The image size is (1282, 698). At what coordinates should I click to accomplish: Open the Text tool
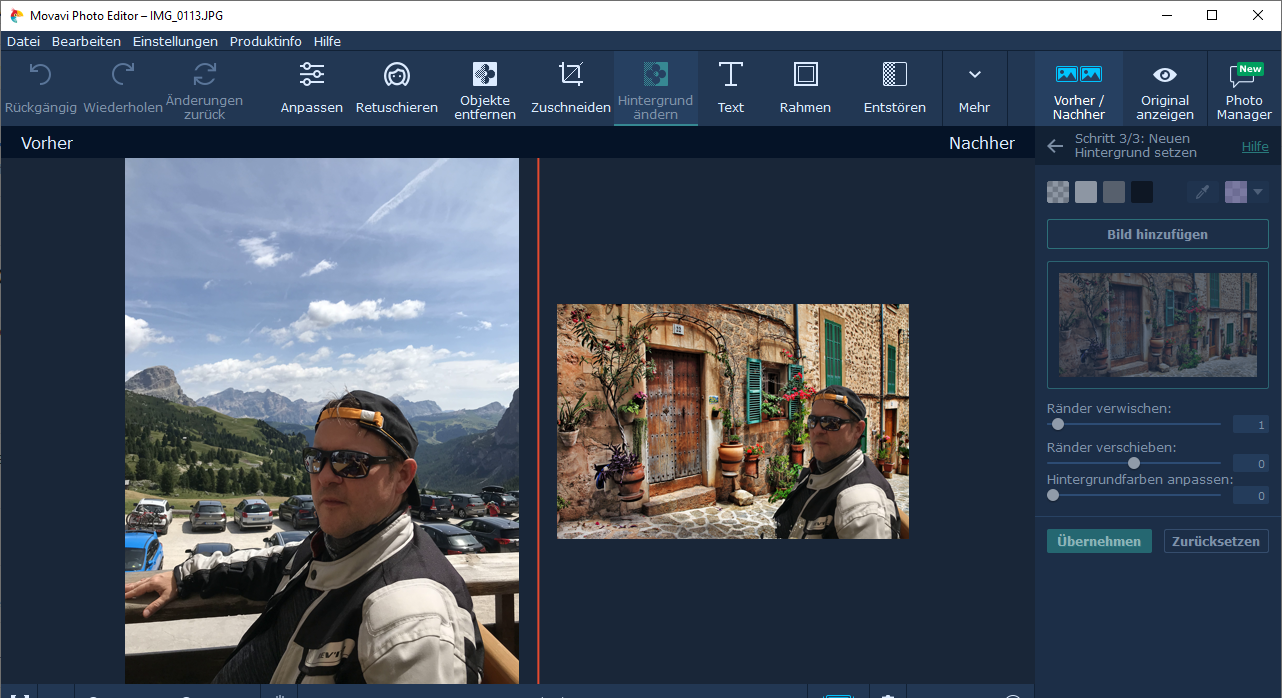coord(730,88)
